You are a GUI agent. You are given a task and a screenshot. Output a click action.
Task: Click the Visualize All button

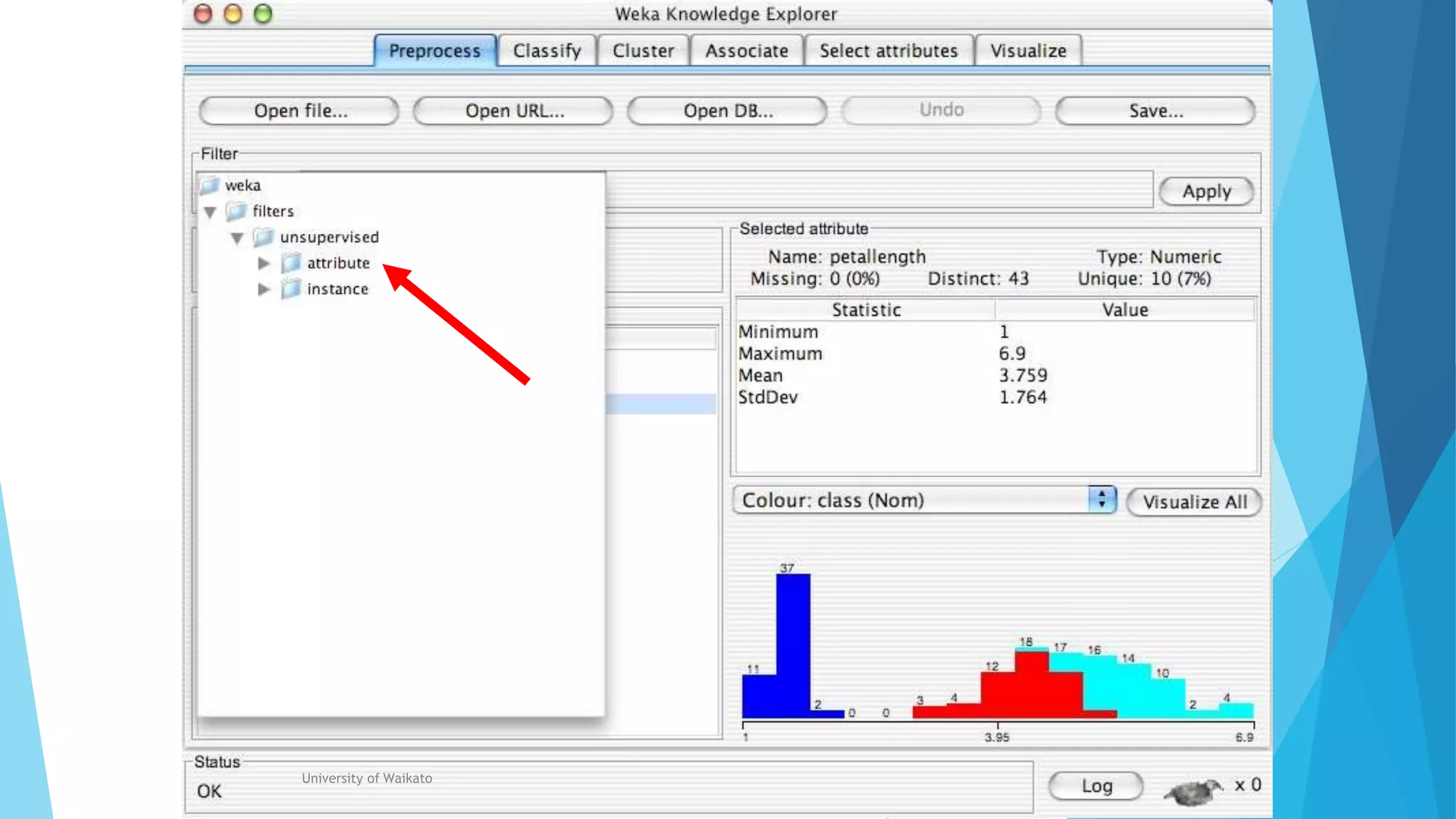[x=1194, y=502]
